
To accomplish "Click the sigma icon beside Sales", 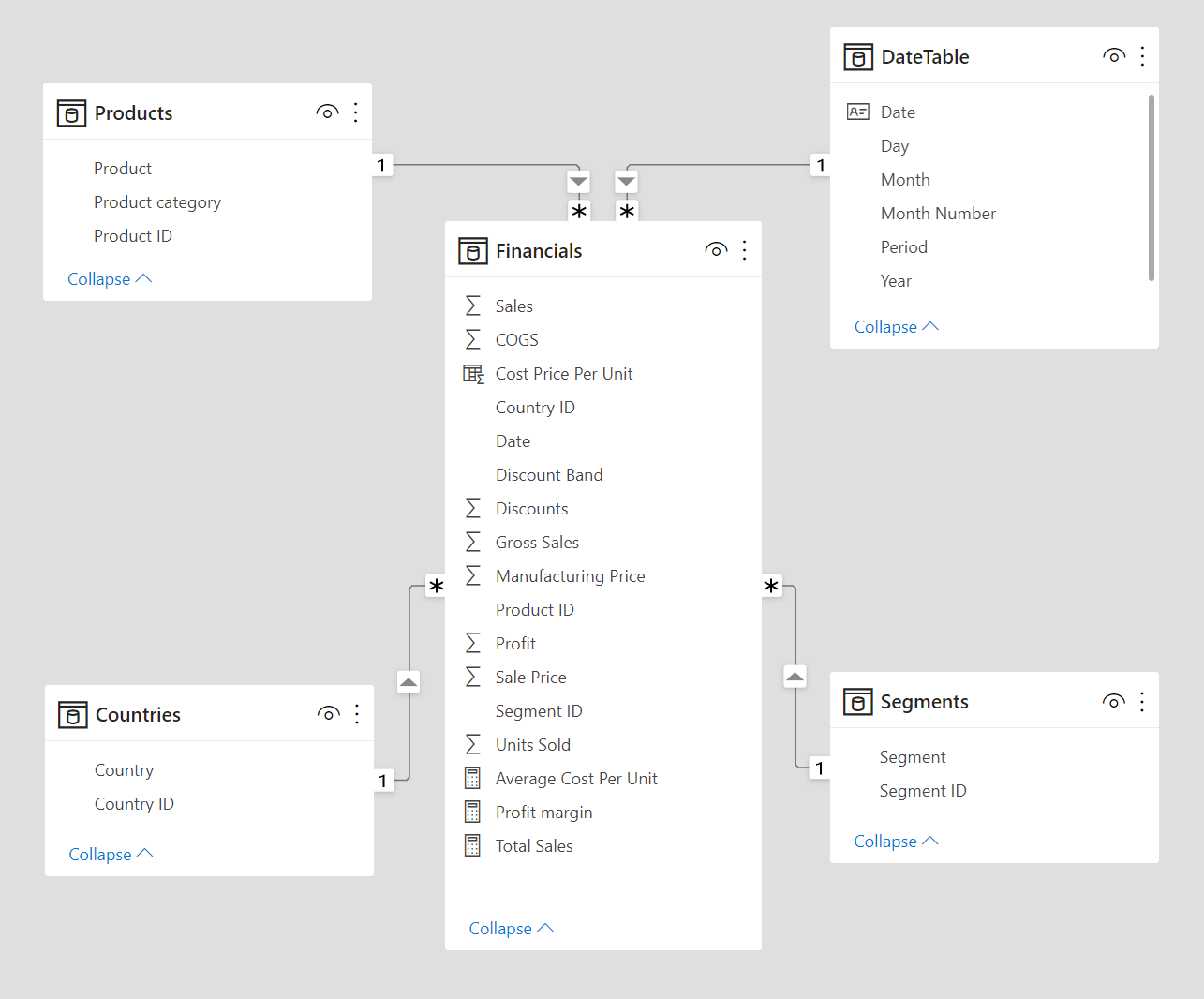I will (472, 305).
